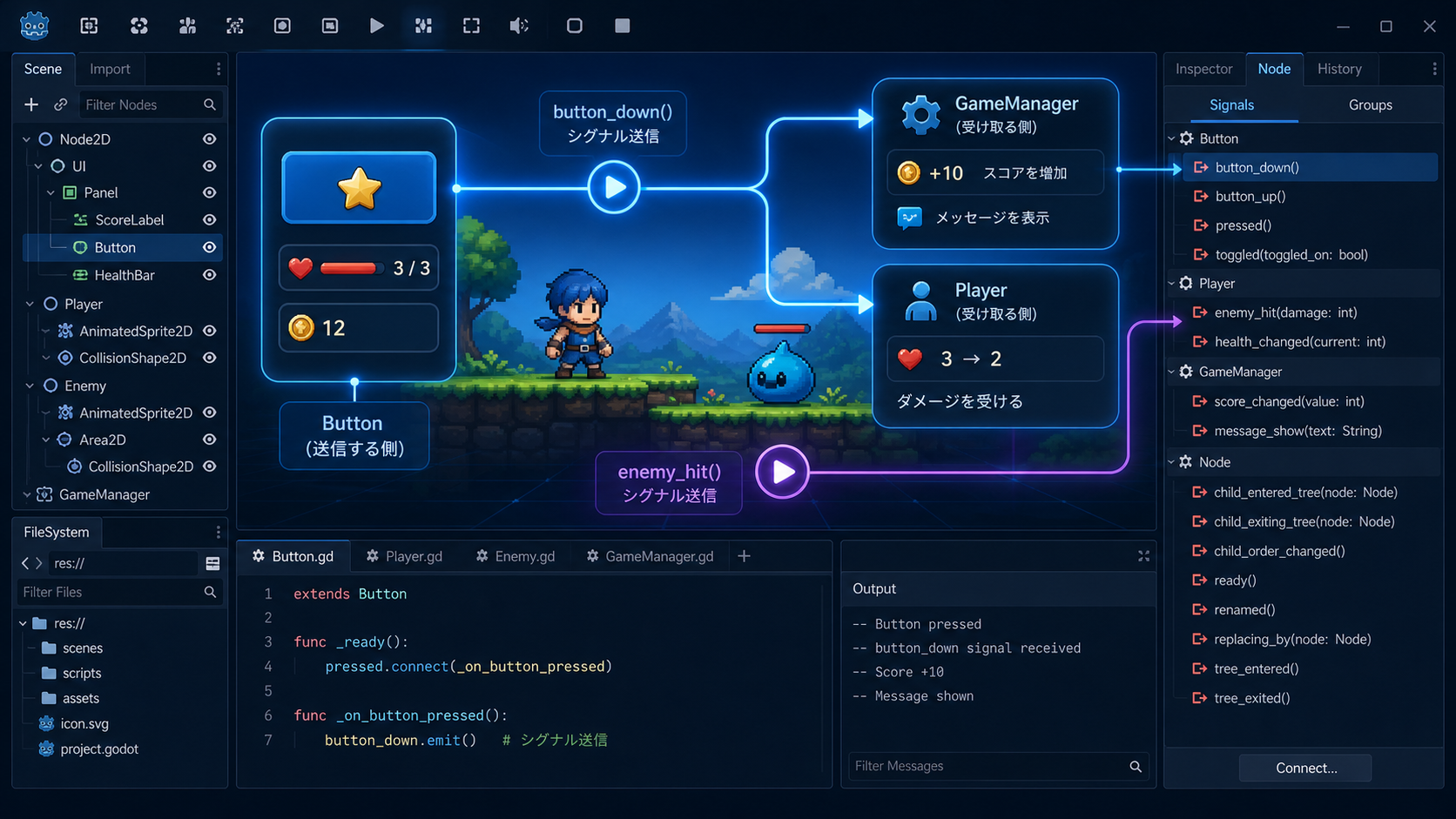Click the button_down() play circle in viewport

click(614, 187)
